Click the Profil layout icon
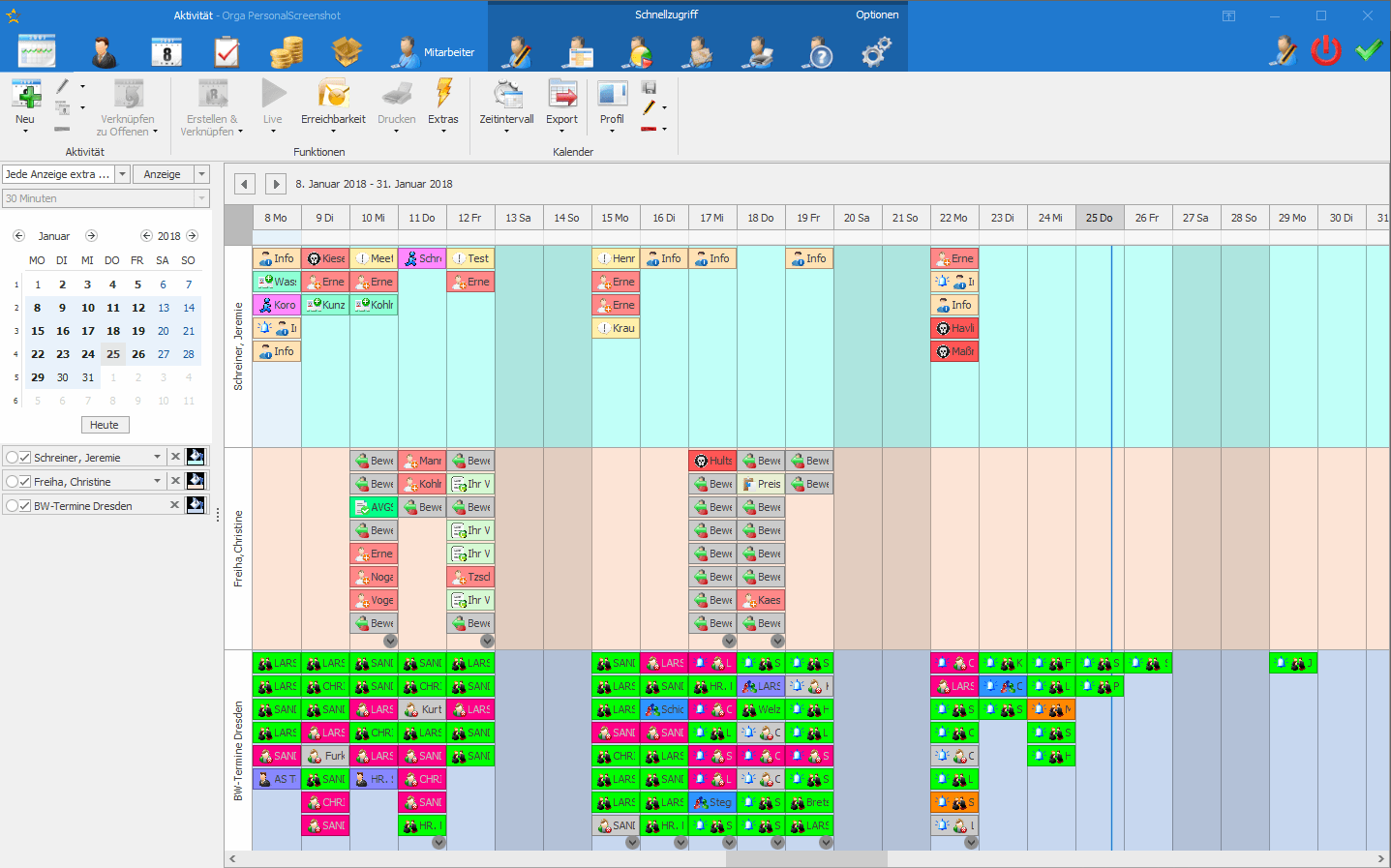Viewport: 1391px width, 868px height. pos(612,93)
